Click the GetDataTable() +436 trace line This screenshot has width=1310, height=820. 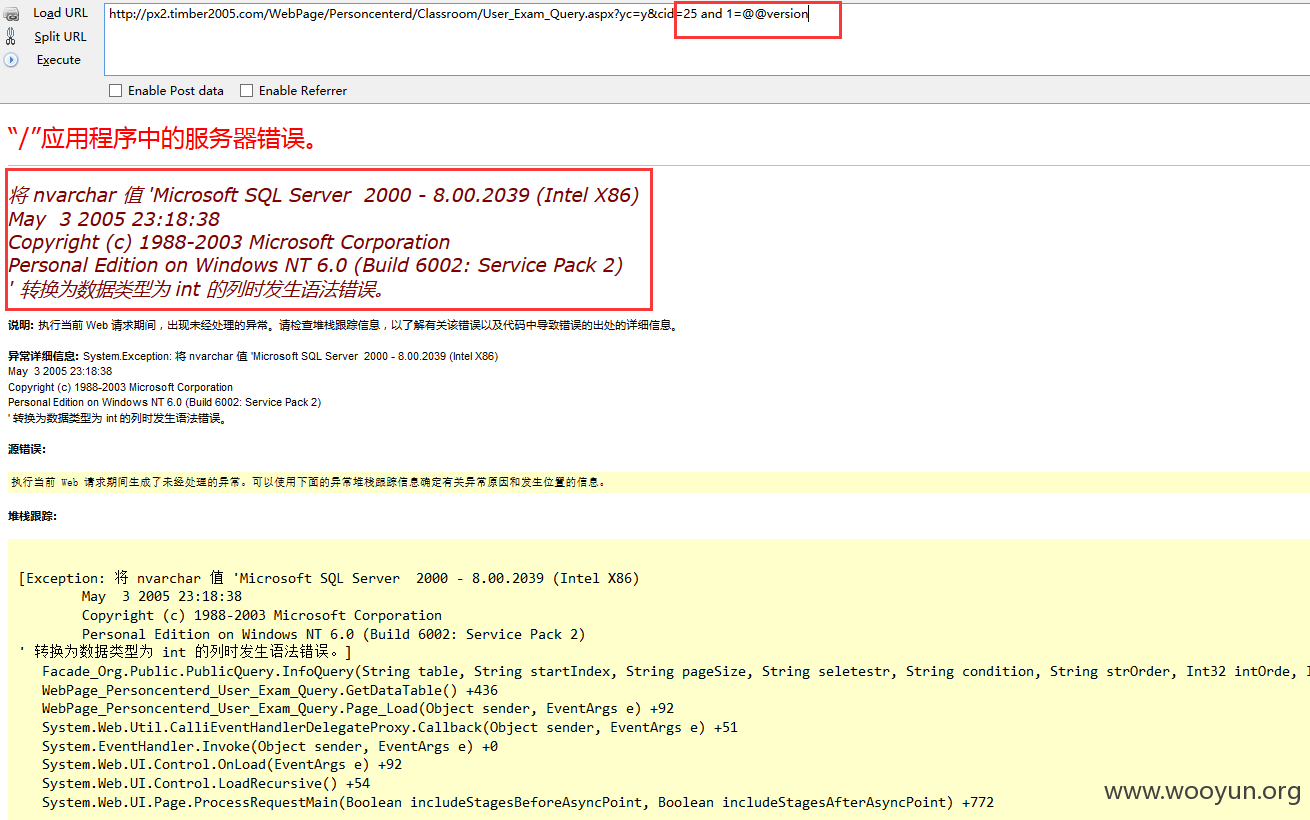click(x=270, y=690)
